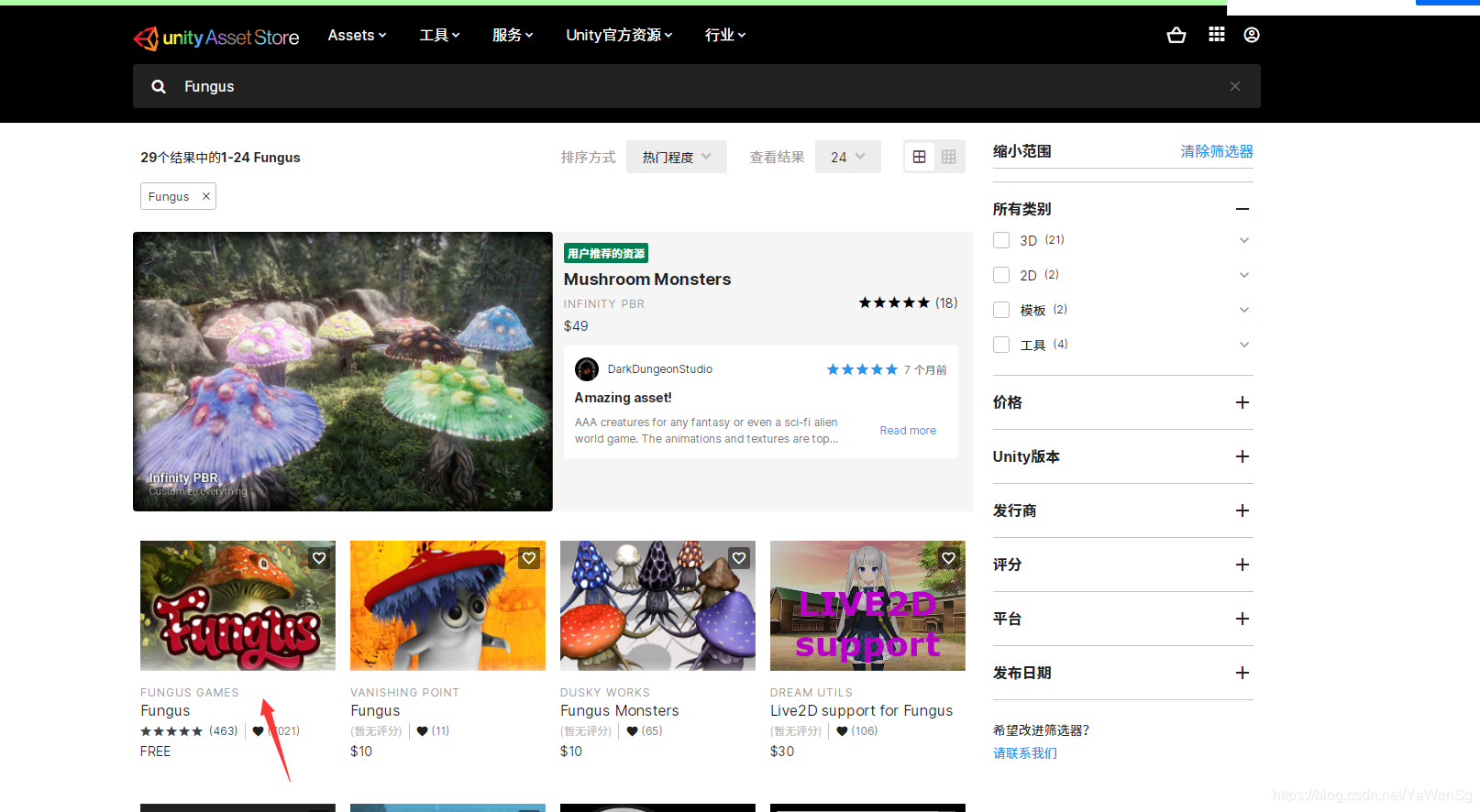Expand the Unity版本 filter section

pyautogui.click(x=1243, y=456)
